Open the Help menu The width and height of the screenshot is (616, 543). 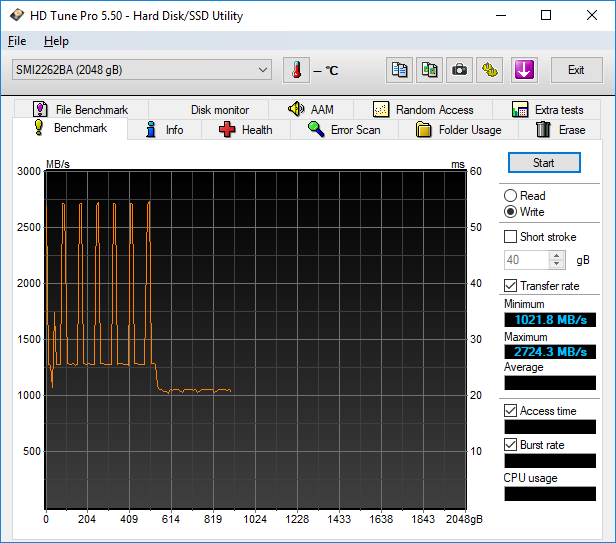tap(56, 41)
